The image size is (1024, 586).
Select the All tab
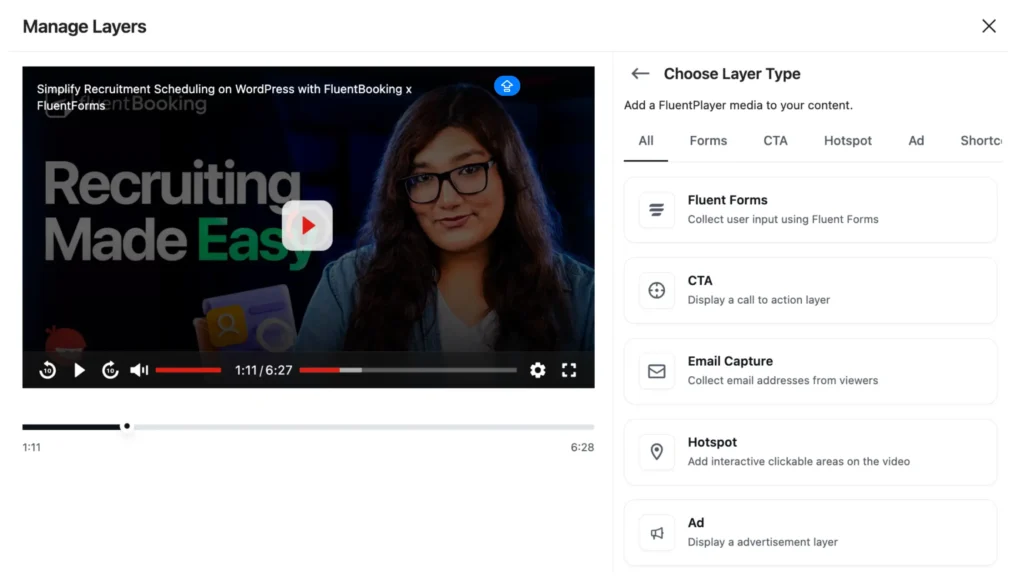[646, 141]
